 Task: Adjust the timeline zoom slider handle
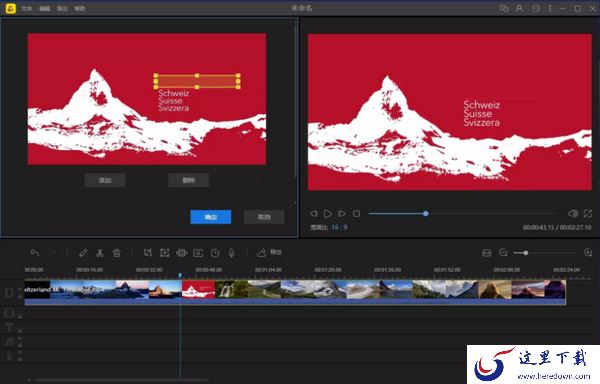[x=526, y=252]
